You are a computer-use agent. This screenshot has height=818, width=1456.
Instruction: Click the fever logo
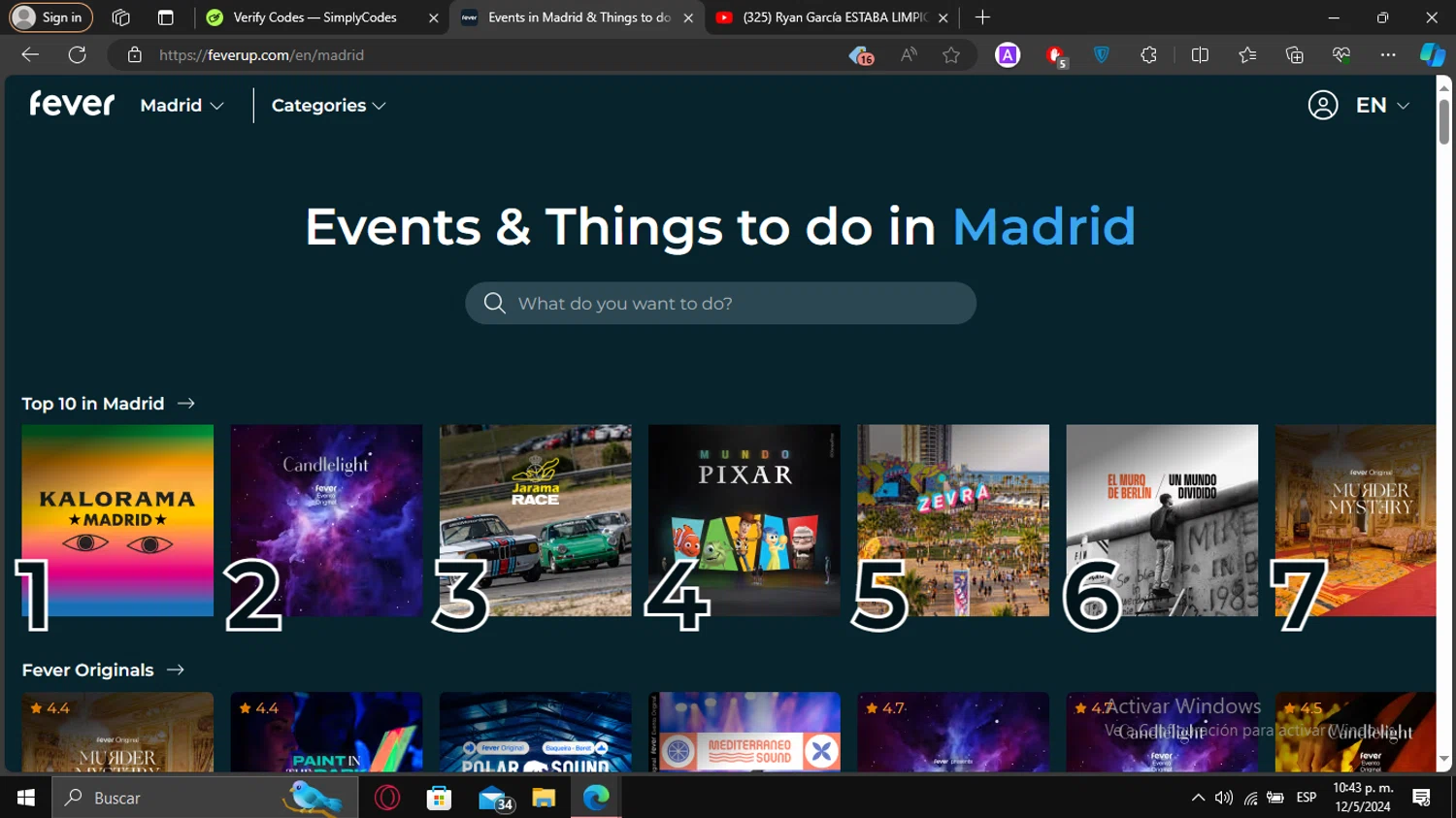coord(72,104)
